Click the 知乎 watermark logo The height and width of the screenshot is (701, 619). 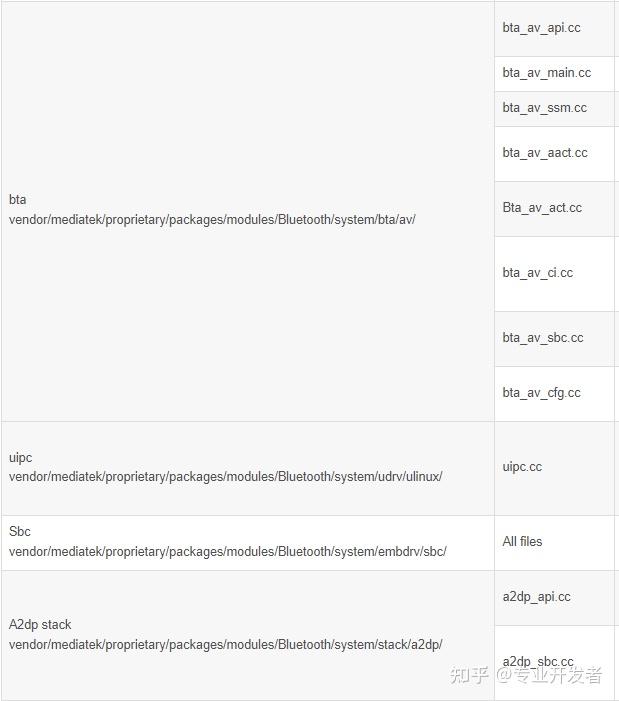[x=469, y=675]
